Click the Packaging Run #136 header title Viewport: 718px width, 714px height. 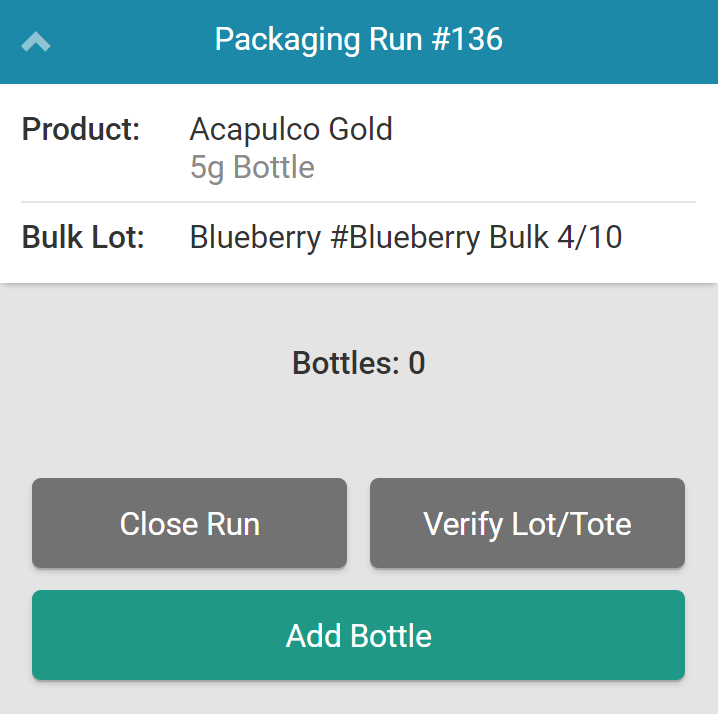click(358, 40)
